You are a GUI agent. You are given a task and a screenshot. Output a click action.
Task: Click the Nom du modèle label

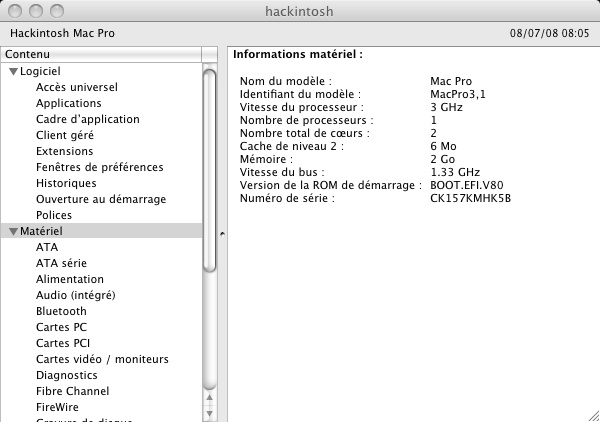click(x=285, y=81)
